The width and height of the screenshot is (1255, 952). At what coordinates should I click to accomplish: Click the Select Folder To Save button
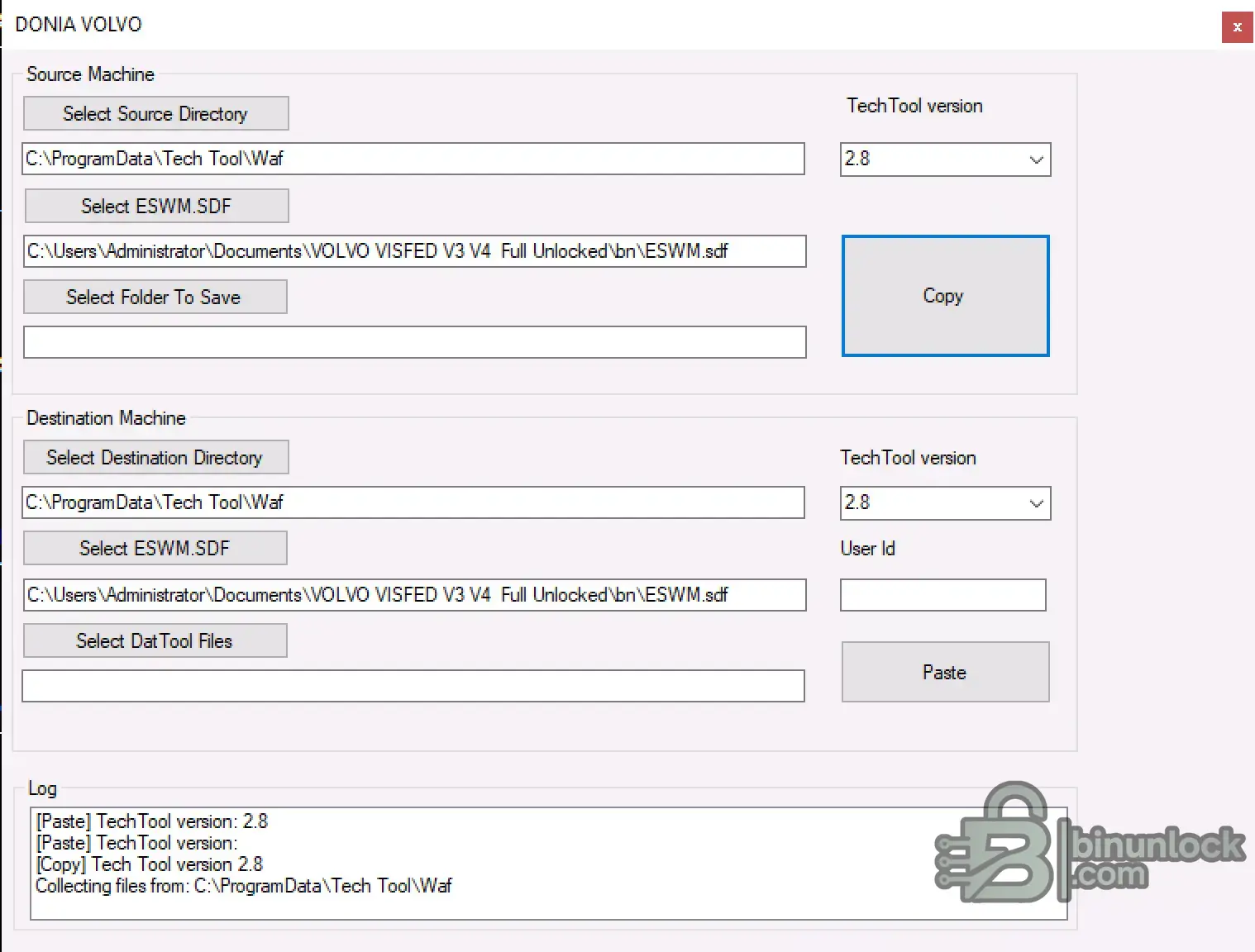[x=155, y=297]
